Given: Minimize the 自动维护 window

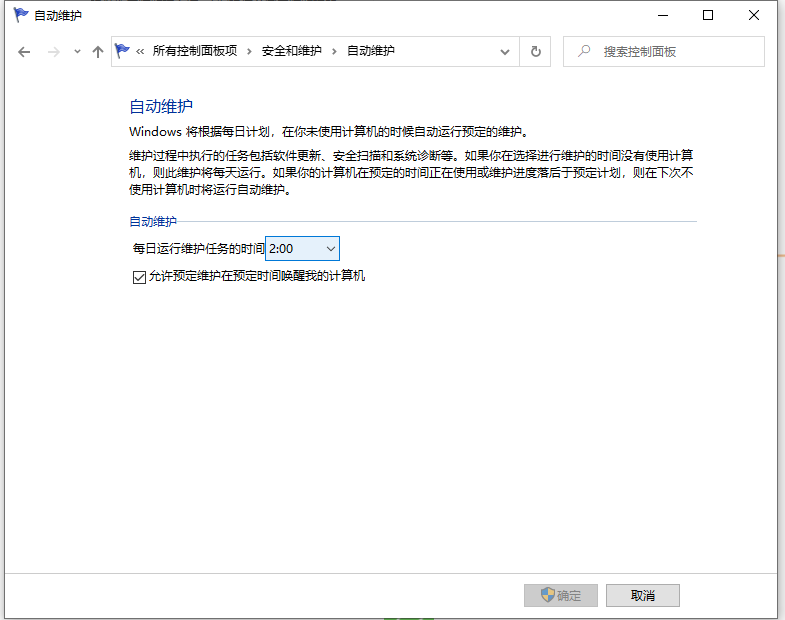Looking at the screenshot, I should click(x=663, y=16).
